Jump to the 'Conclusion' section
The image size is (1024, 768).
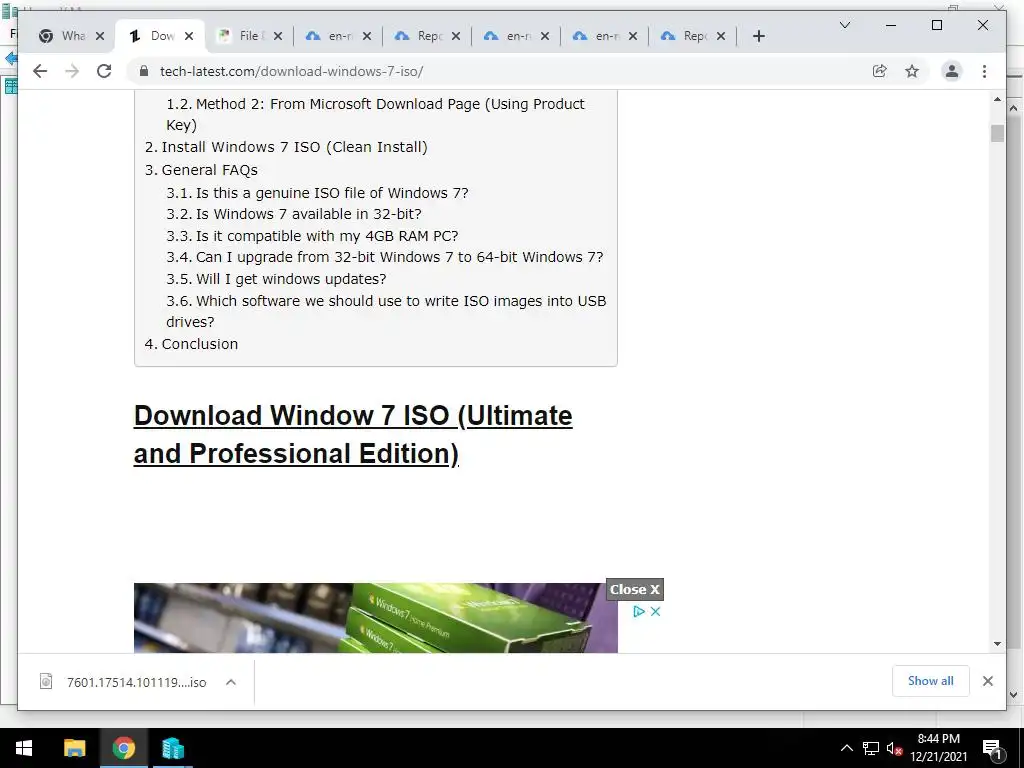click(x=191, y=344)
